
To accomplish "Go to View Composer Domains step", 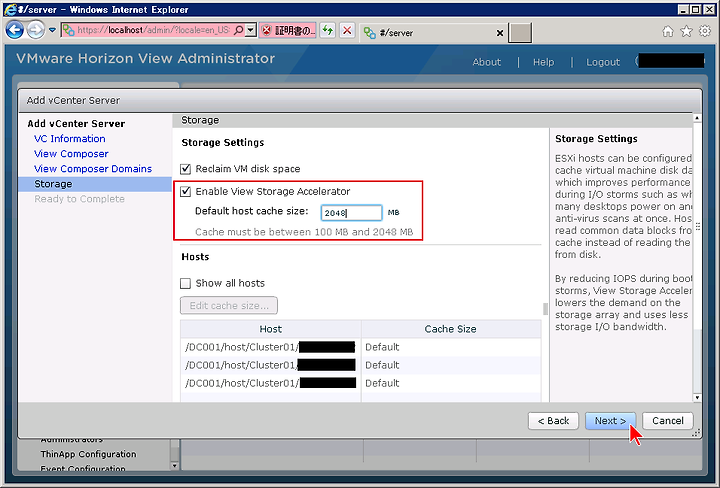I will pyautogui.click(x=93, y=169).
